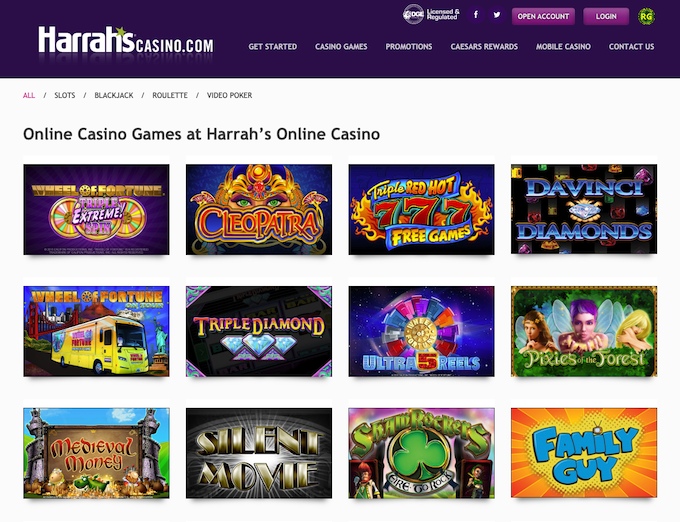Click the Login button

(606, 16)
